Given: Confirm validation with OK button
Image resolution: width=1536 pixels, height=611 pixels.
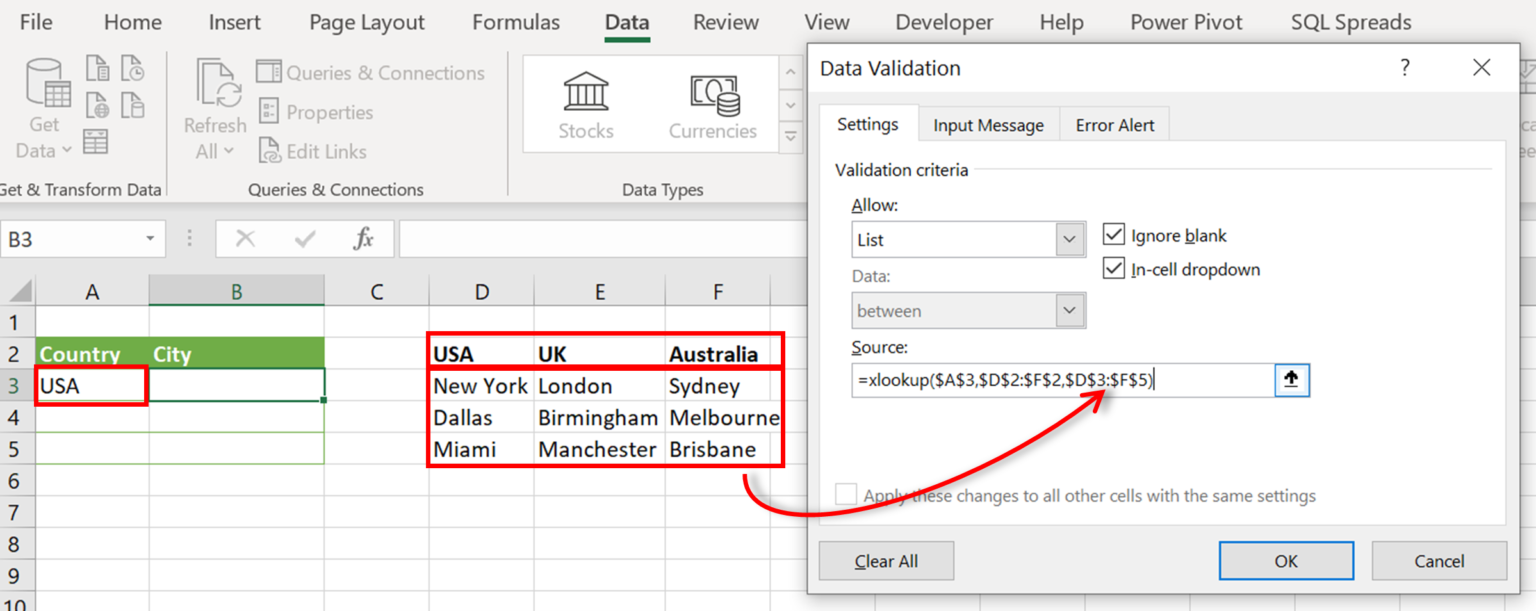Looking at the screenshot, I should (x=1286, y=561).
